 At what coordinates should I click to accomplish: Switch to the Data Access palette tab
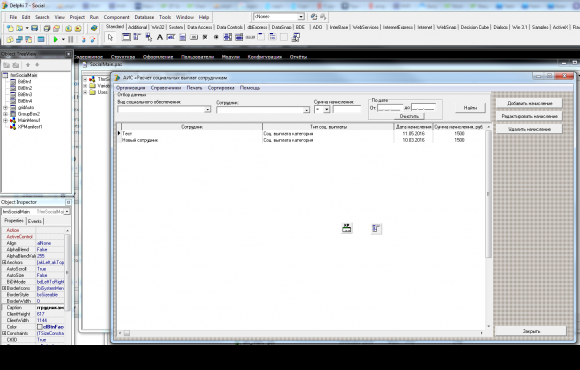click(199, 27)
